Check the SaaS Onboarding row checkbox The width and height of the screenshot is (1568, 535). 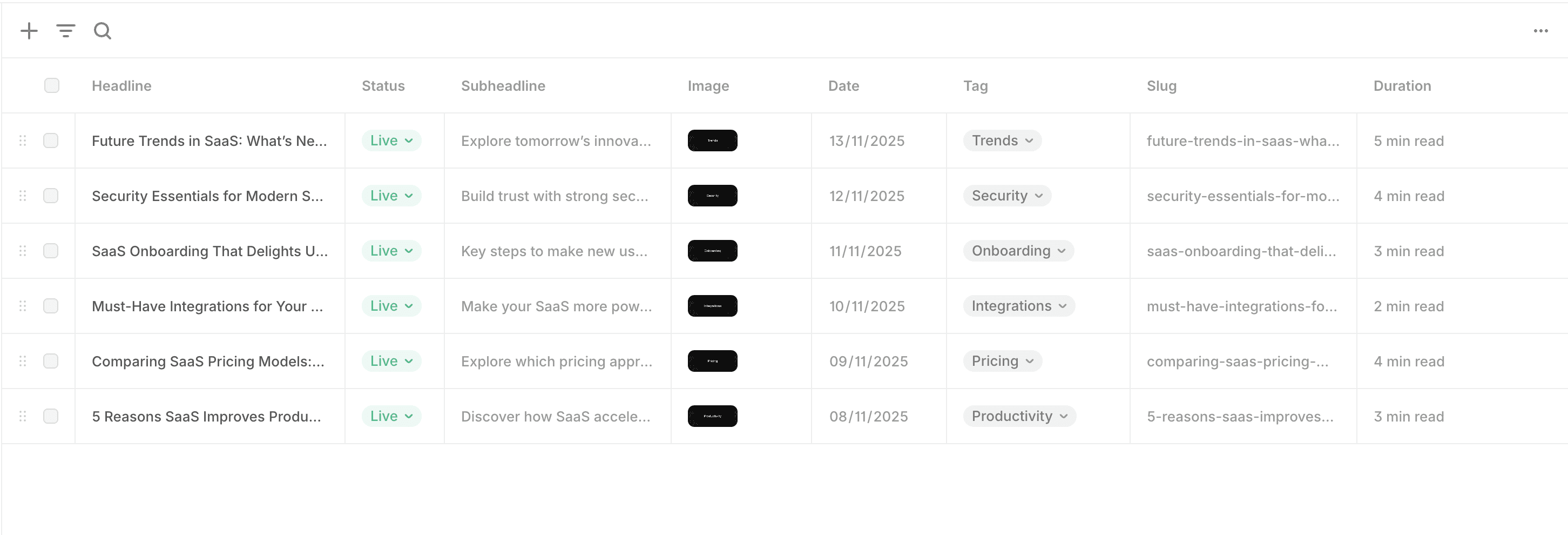(x=51, y=250)
